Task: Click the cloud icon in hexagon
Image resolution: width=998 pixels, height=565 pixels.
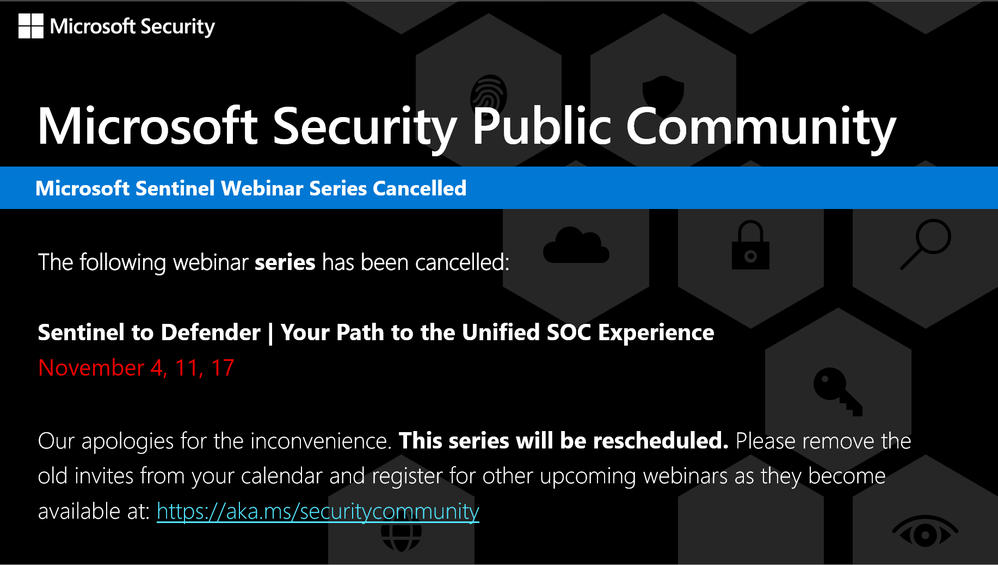Action: point(576,246)
